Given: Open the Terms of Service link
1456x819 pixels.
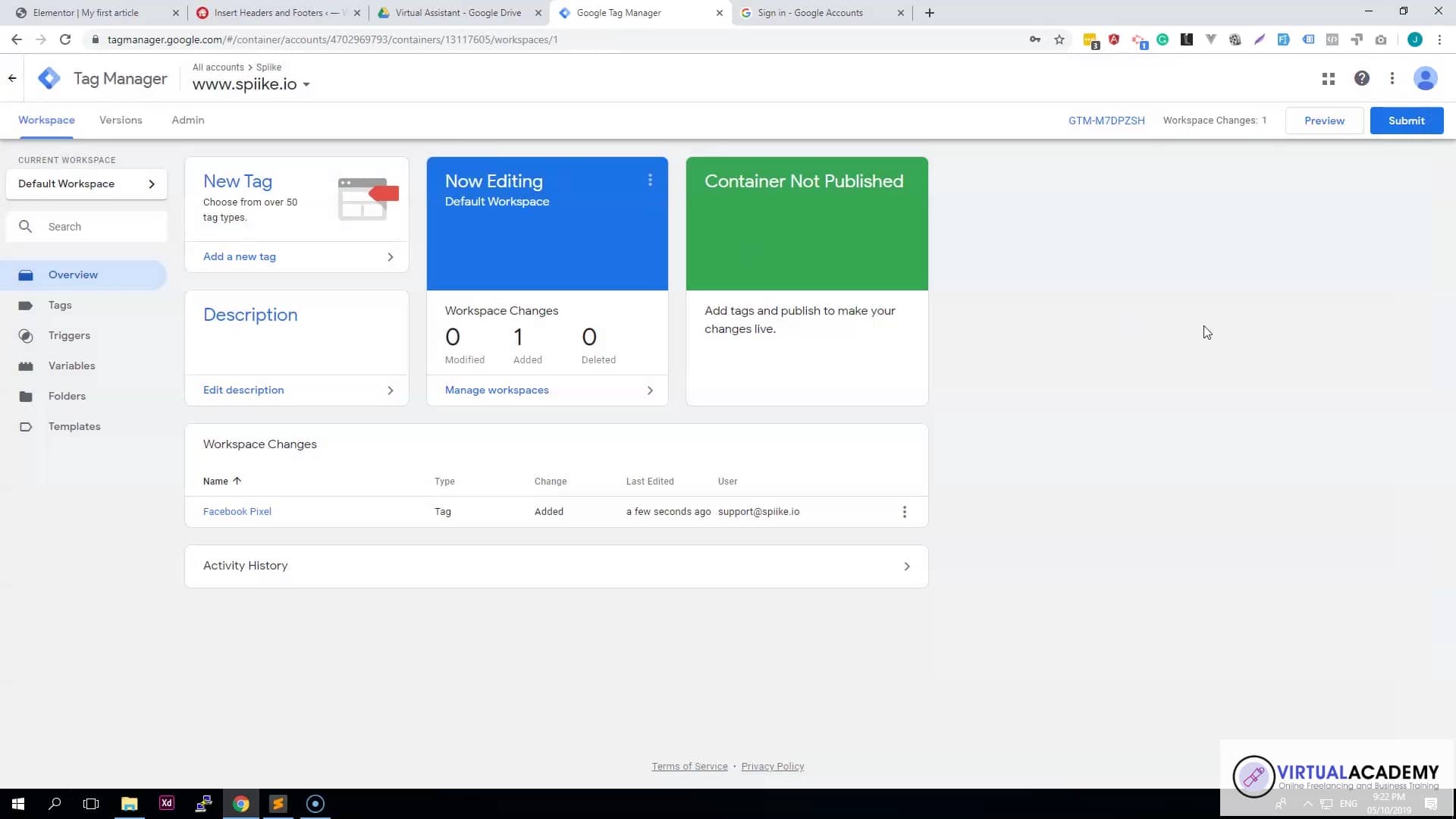Looking at the screenshot, I should coord(689,767).
